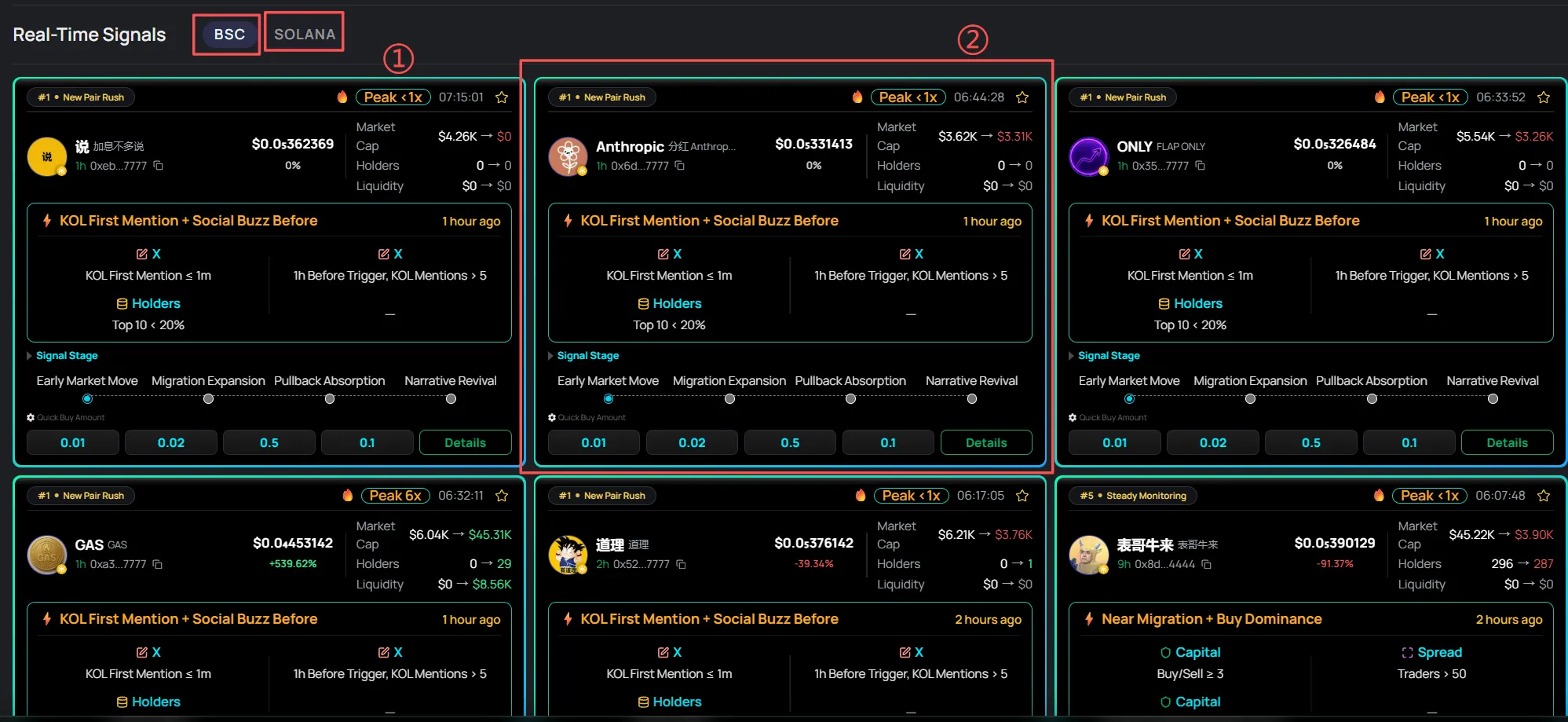Favorite the 表哥牛来 token card star
Screen dimensions: 1568x722
pos(1544,496)
